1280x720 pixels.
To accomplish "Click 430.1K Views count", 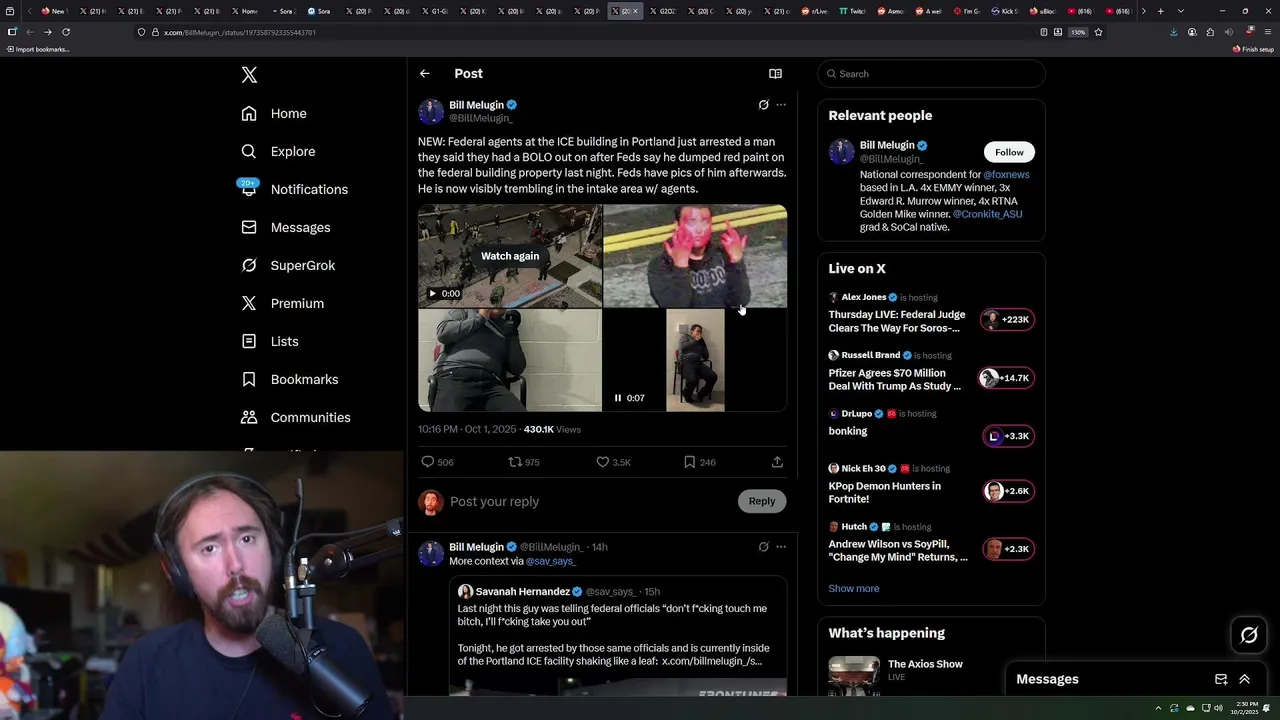I will point(552,430).
